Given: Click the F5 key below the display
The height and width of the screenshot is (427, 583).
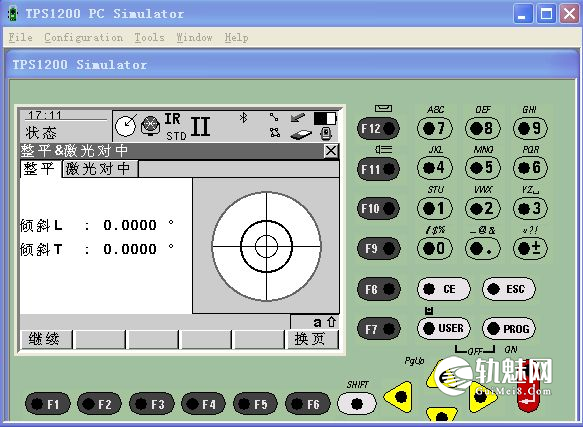Looking at the screenshot, I should click(255, 404).
